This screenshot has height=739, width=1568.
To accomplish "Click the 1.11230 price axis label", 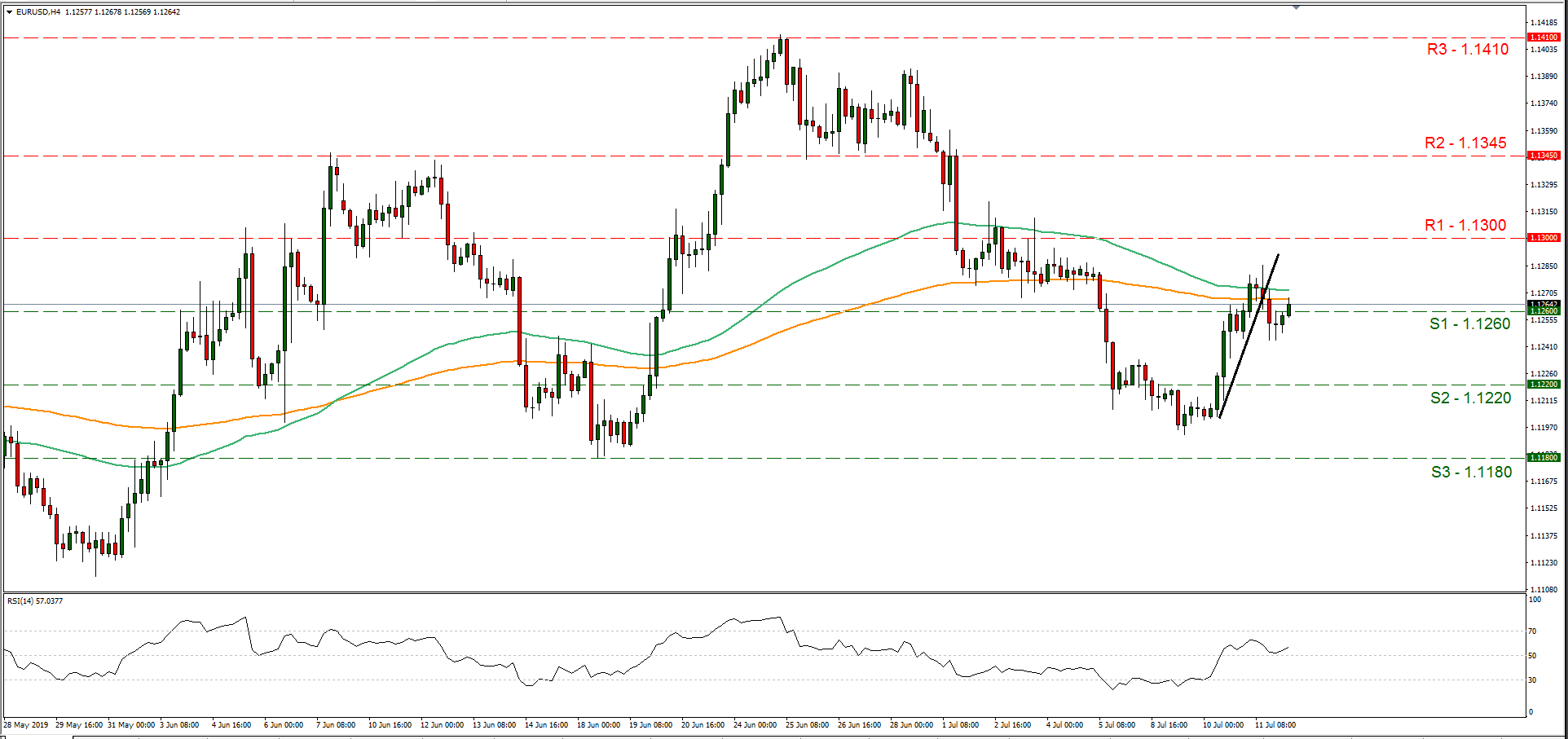I will pyautogui.click(x=1544, y=563).
